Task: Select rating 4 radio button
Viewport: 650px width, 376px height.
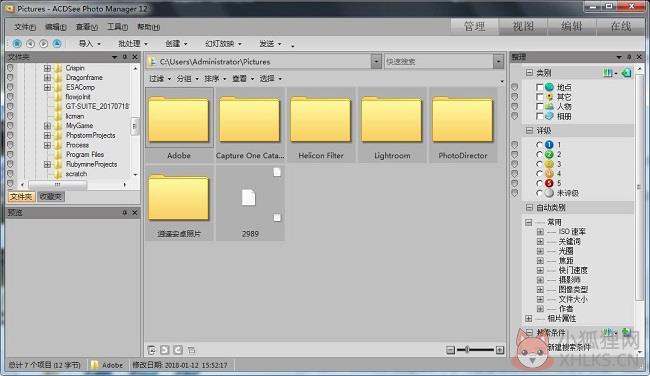Action: point(539,174)
